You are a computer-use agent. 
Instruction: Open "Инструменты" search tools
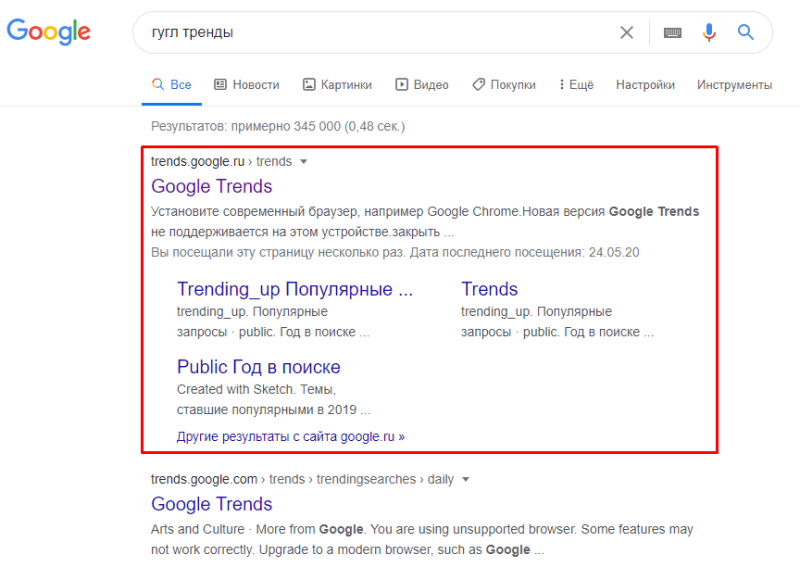pyautogui.click(x=734, y=85)
